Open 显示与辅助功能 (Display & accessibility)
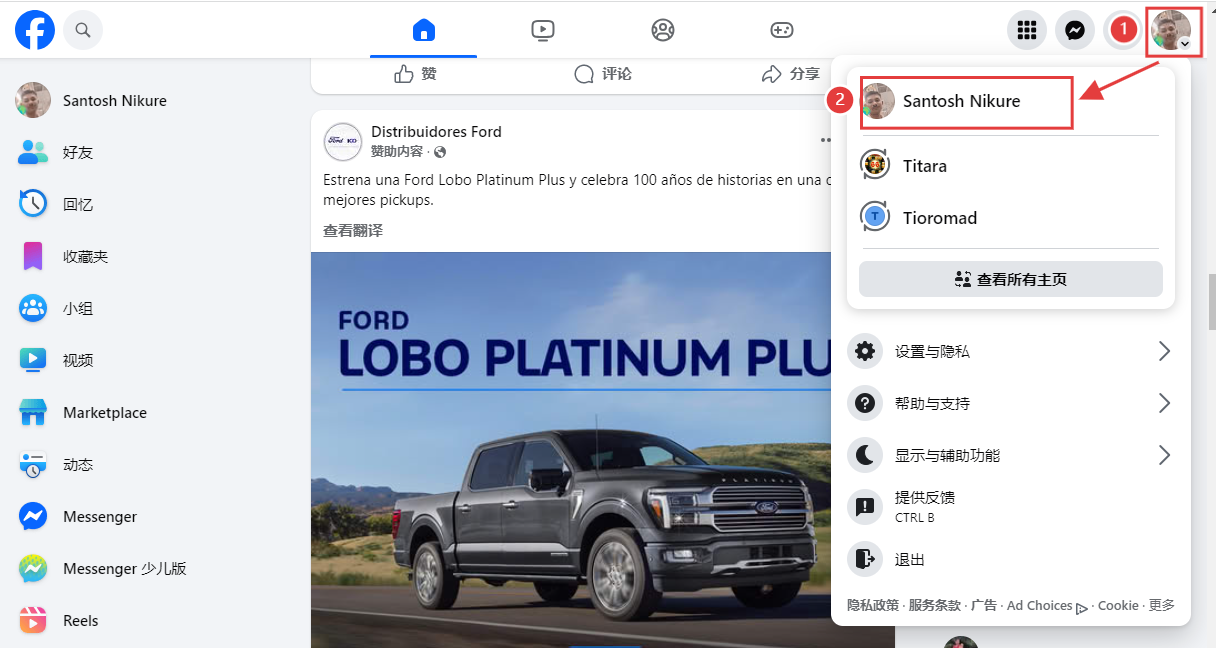 click(1011, 455)
